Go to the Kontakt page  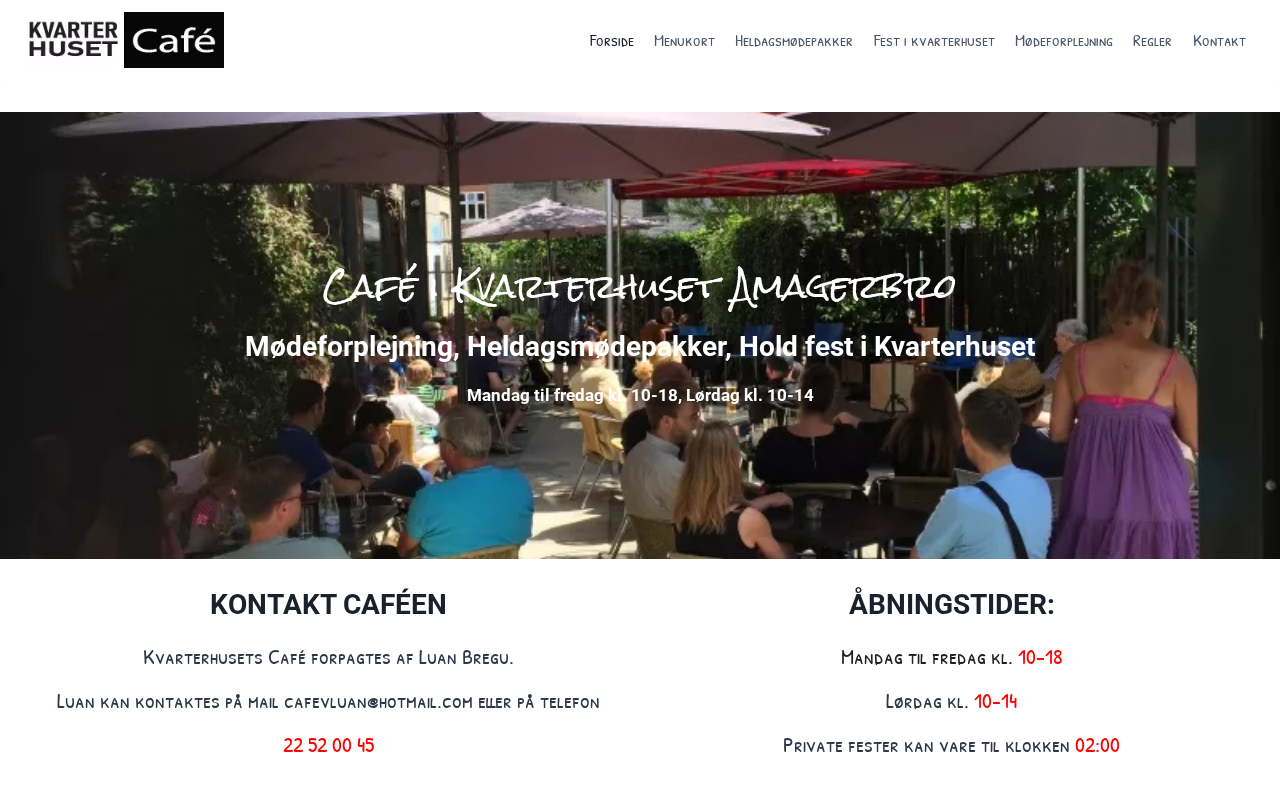[1219, 41]
